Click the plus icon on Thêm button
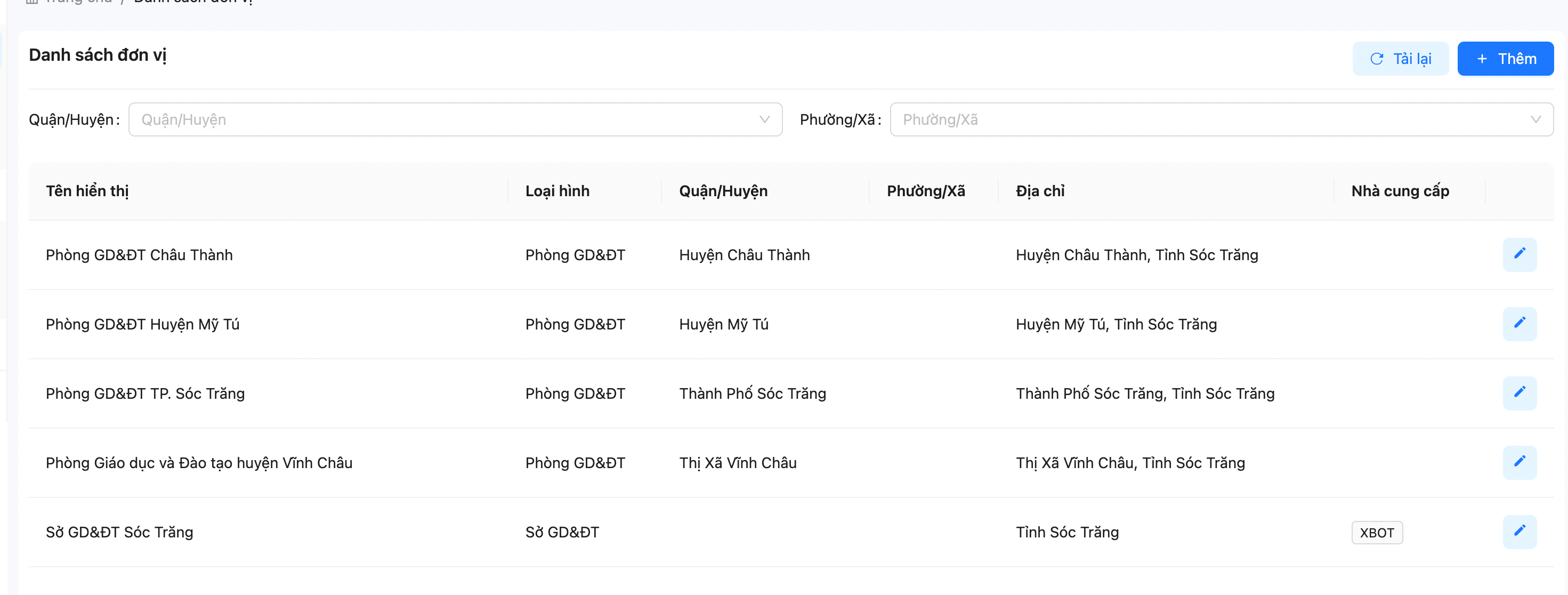 coord(1482,59)
